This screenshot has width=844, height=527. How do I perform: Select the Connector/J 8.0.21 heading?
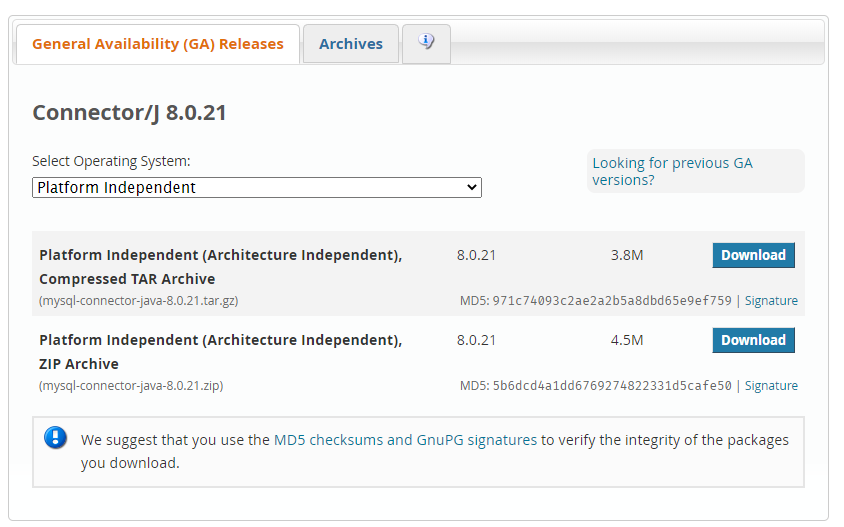tap(129, 113)
